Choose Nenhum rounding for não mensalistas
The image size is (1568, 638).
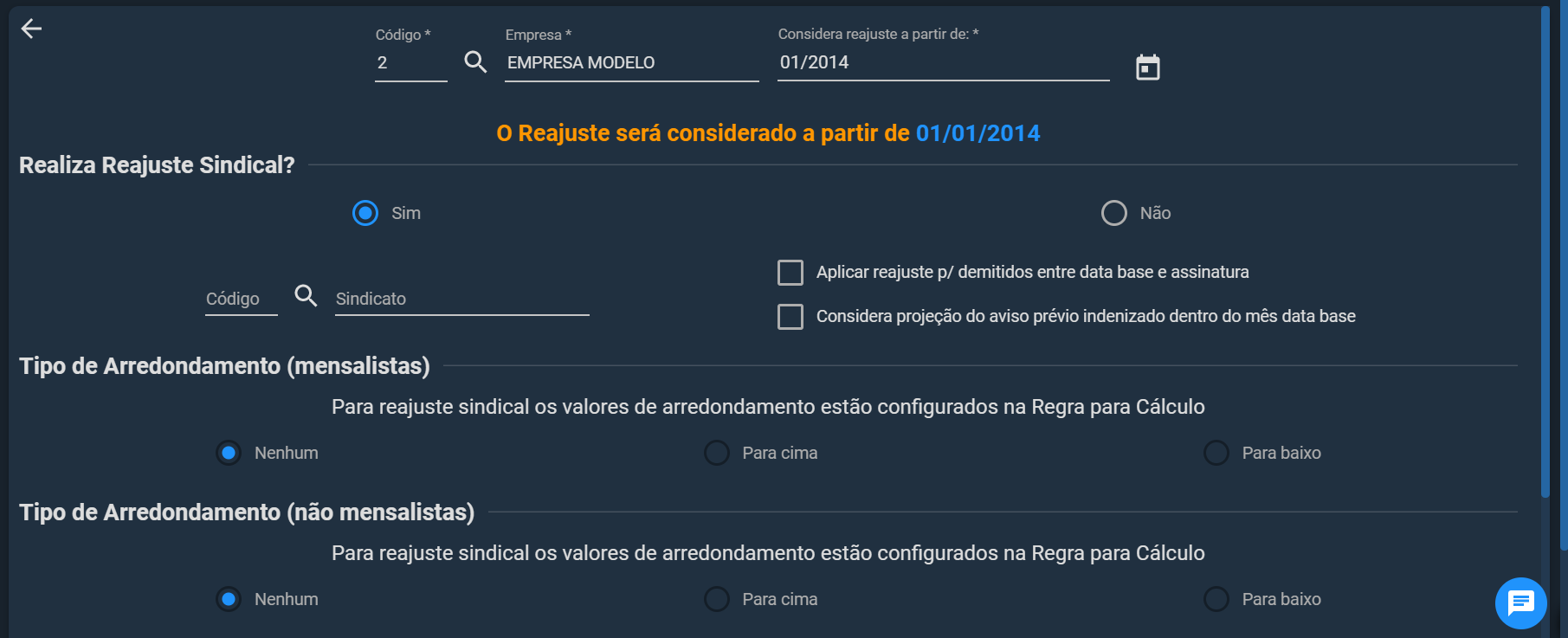[229, 599]
